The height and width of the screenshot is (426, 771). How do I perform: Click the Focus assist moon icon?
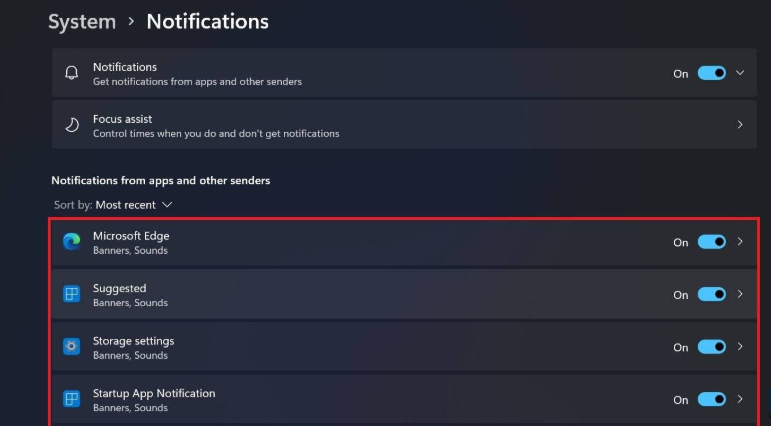[x=71, y=125]
